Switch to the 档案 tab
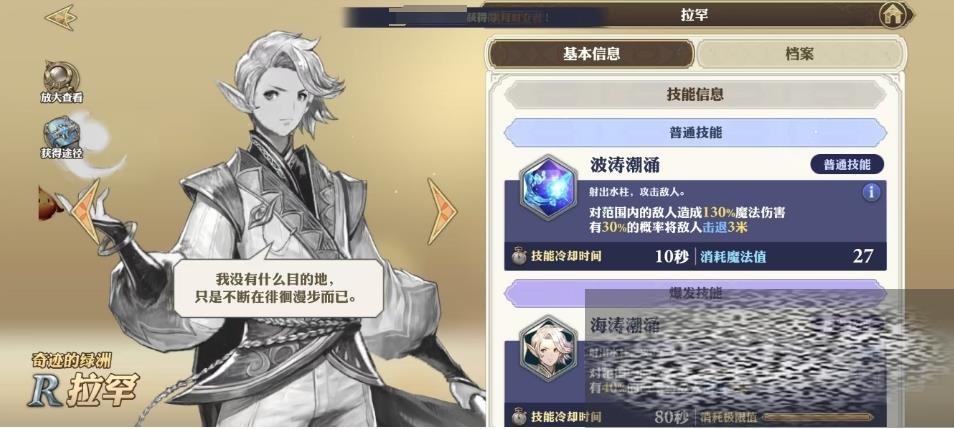 tap(799, 54)
